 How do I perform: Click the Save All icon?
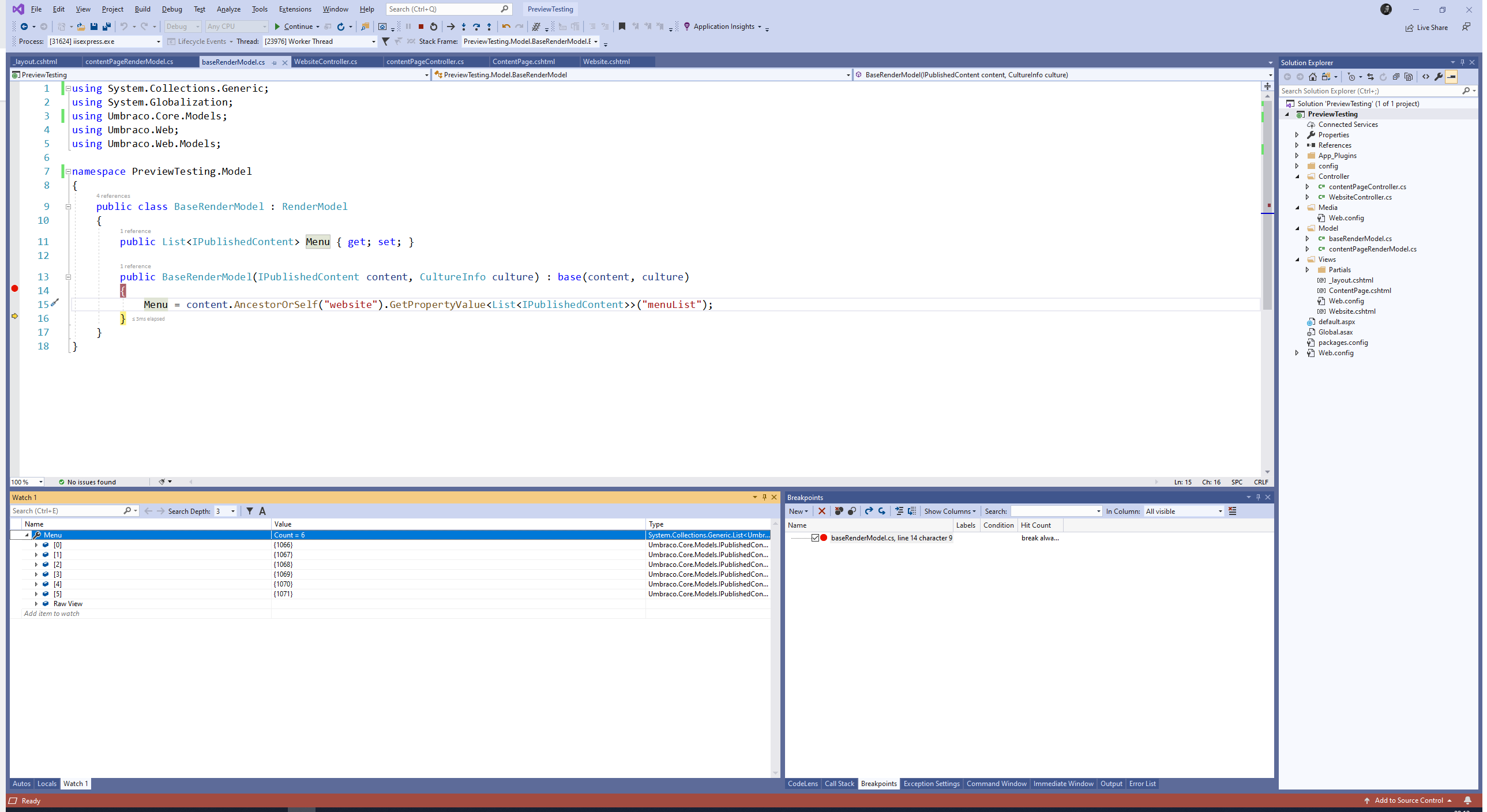107,27
